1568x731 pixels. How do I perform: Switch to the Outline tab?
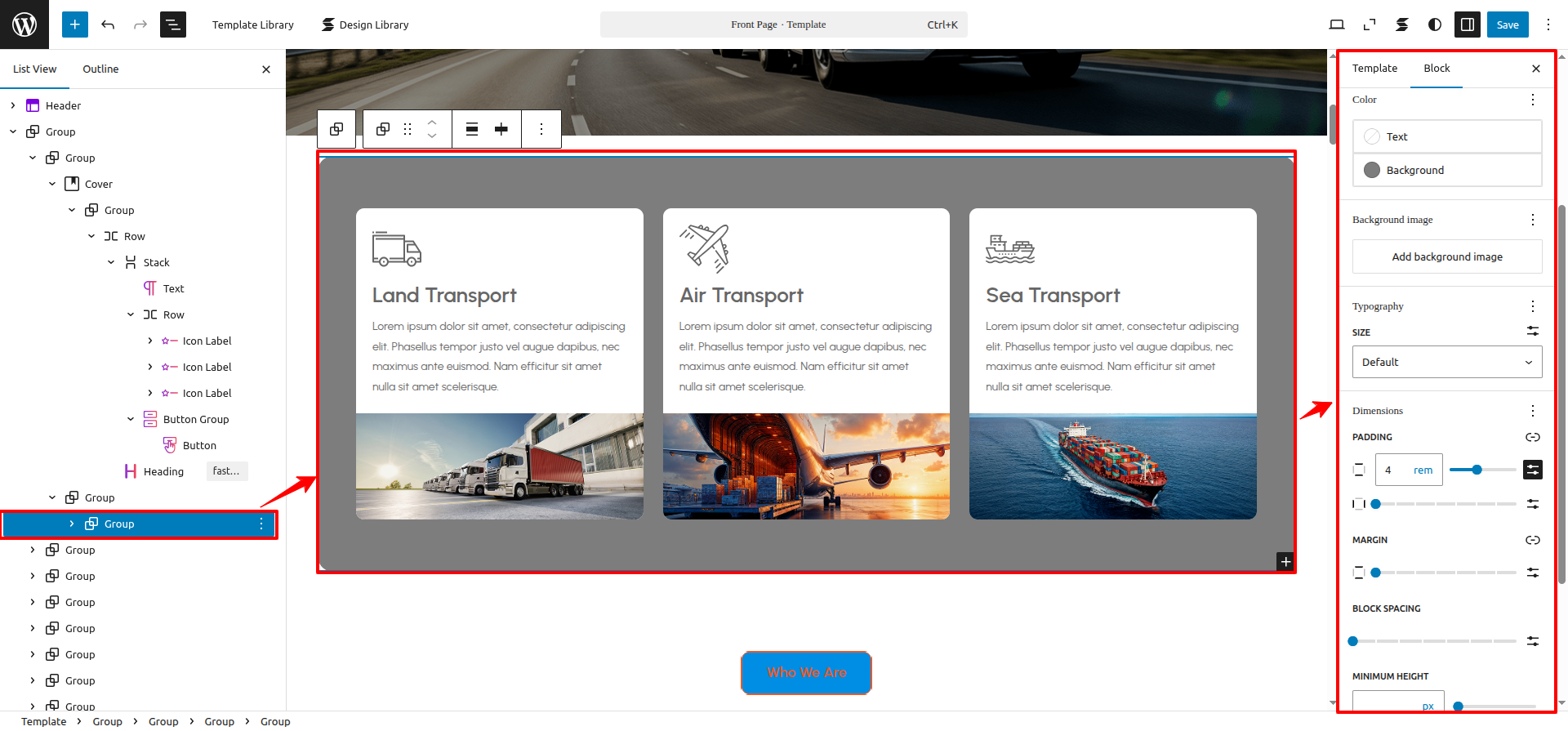coord(100,69)
